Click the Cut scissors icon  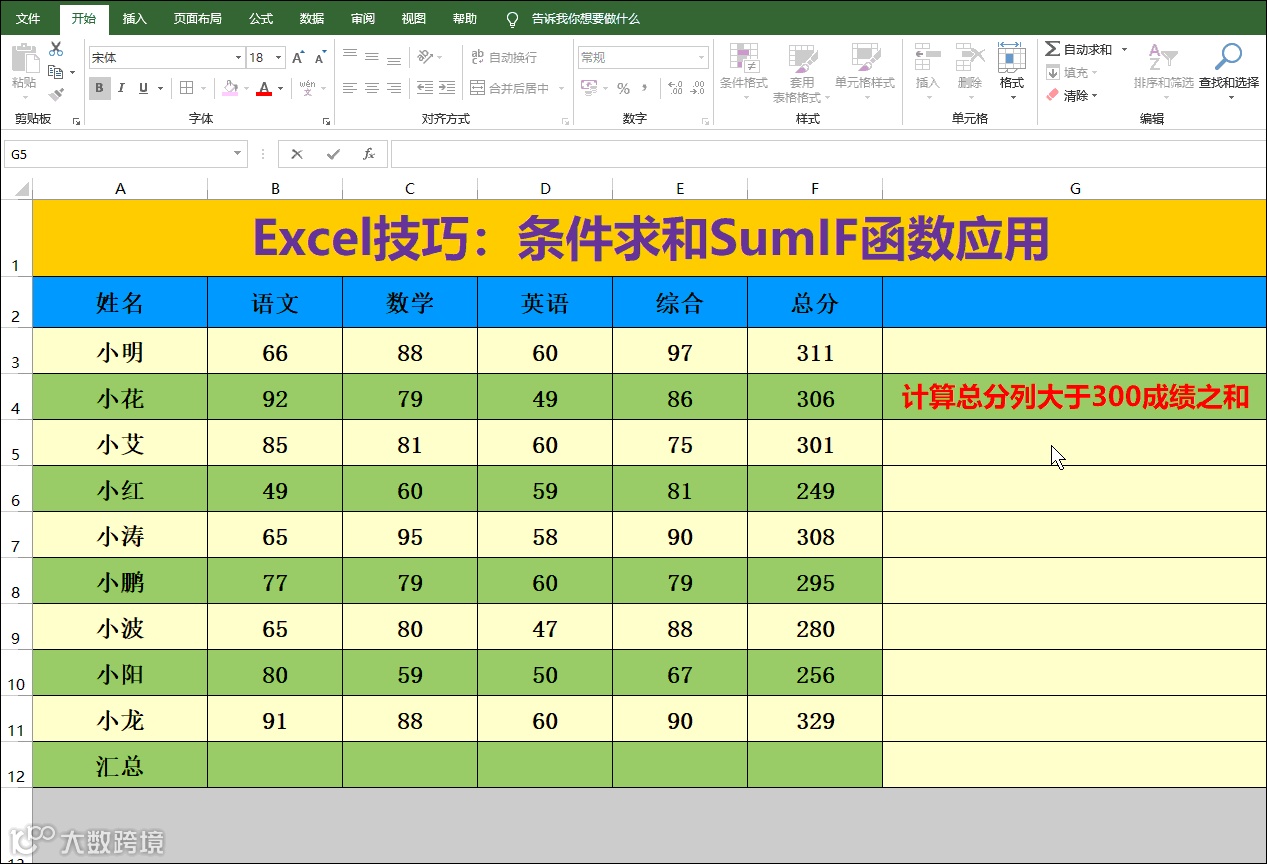(55, 49)
